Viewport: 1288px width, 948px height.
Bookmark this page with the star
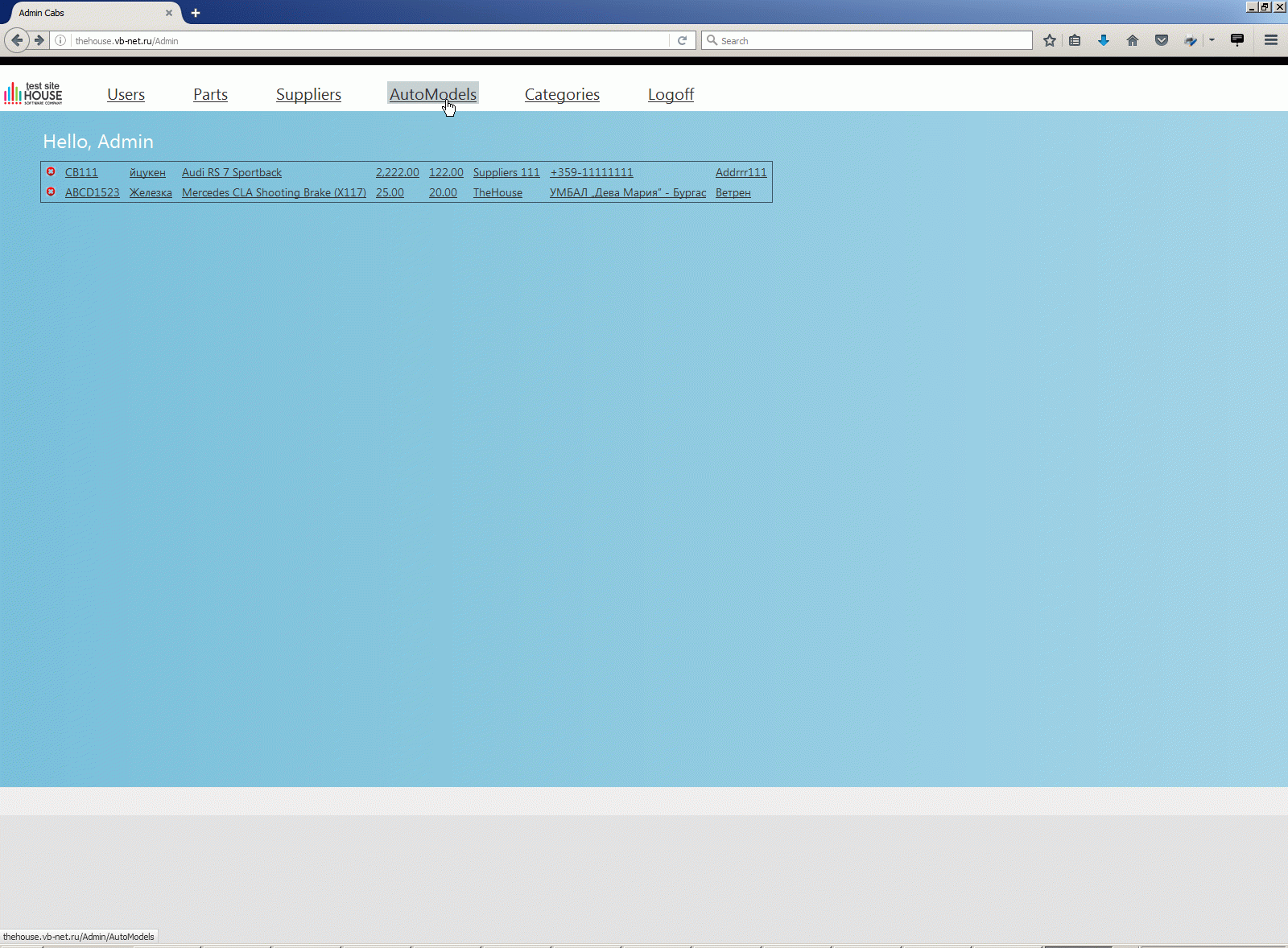click(x=1050, y=40)
